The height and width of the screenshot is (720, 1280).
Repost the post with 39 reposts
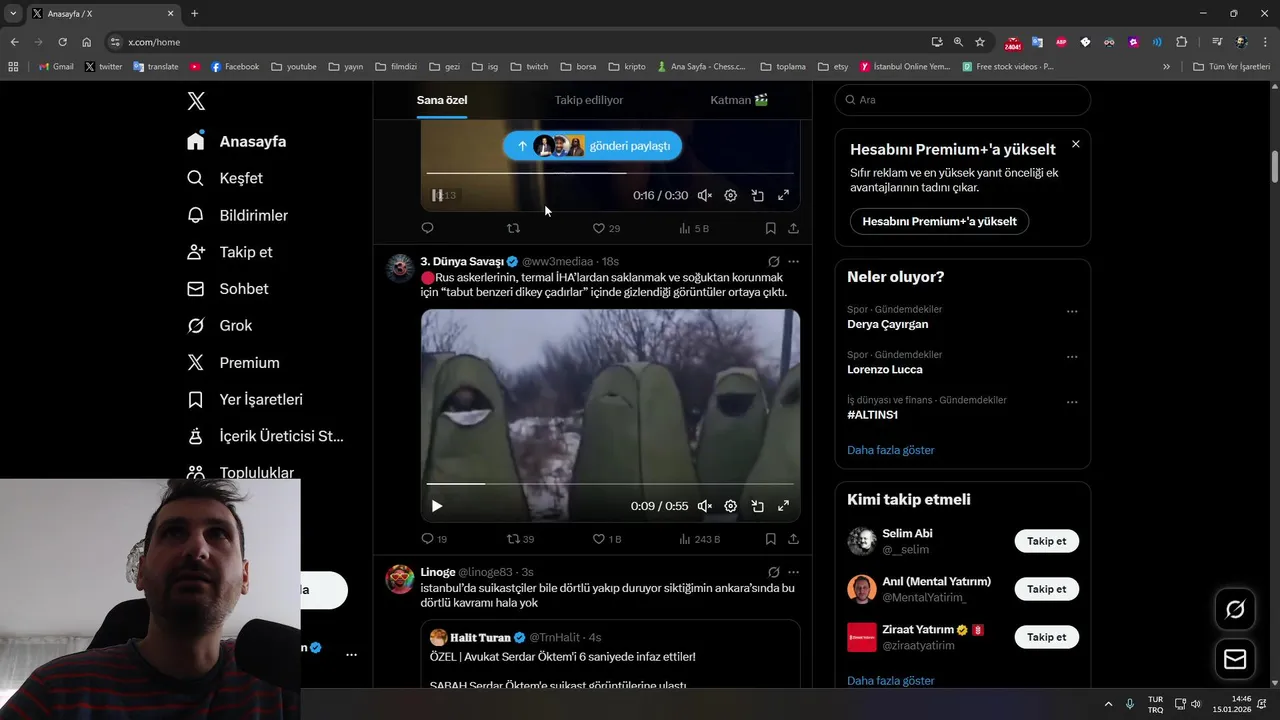tap(520, 539)
